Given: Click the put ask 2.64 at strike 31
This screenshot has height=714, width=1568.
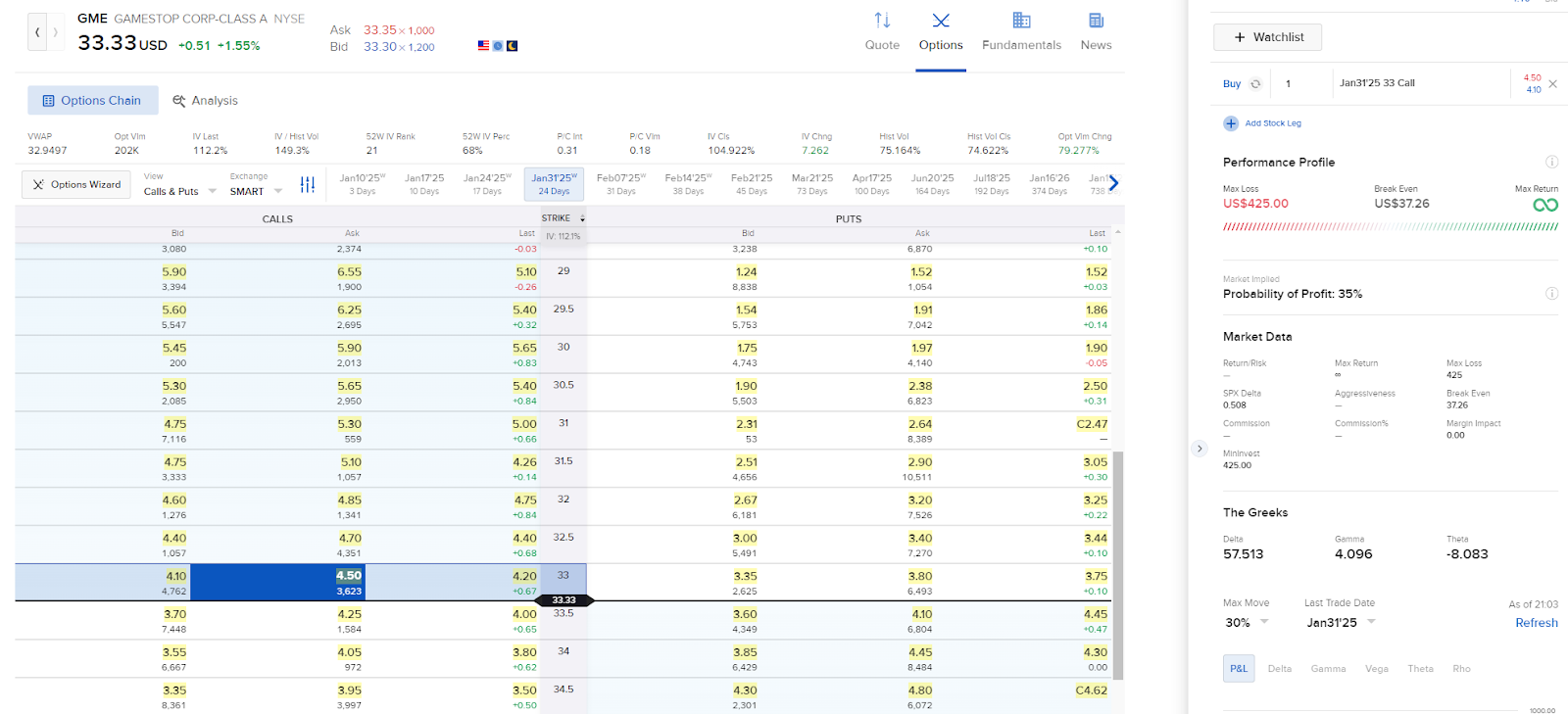Looking at the screenshot, I should 920,424.
